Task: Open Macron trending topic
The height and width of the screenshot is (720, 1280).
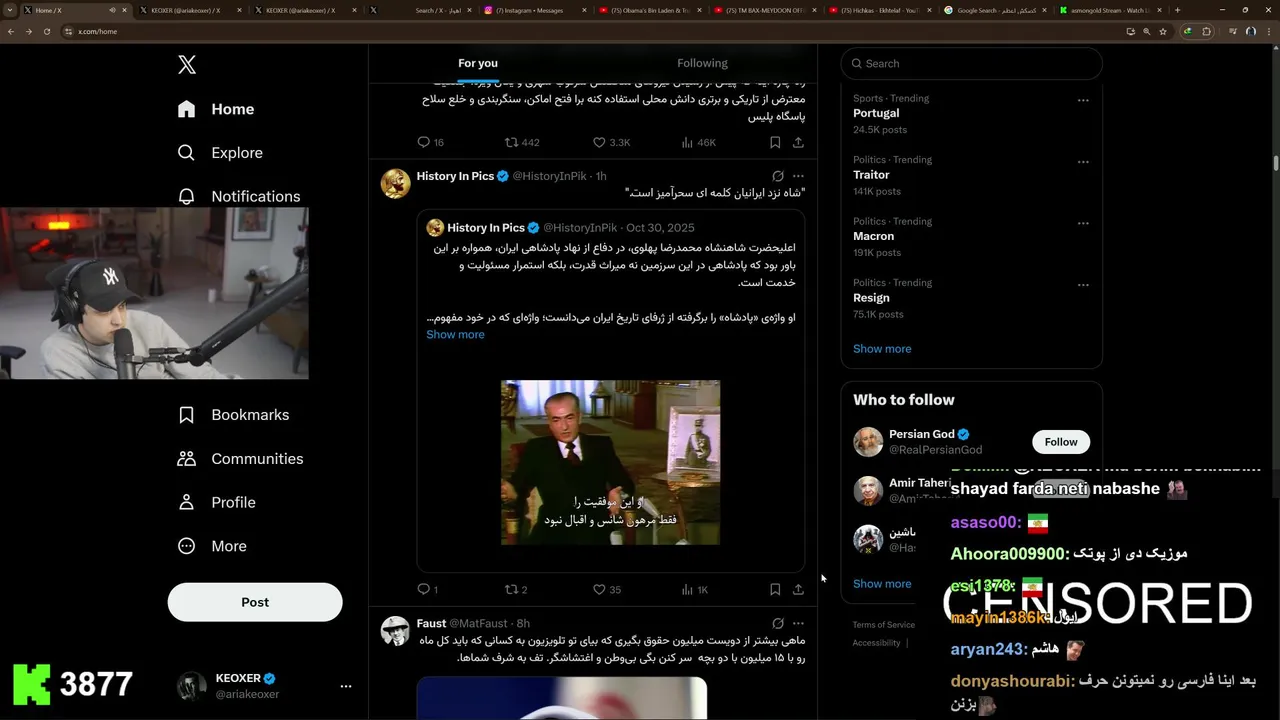Action: click(873, 236)
